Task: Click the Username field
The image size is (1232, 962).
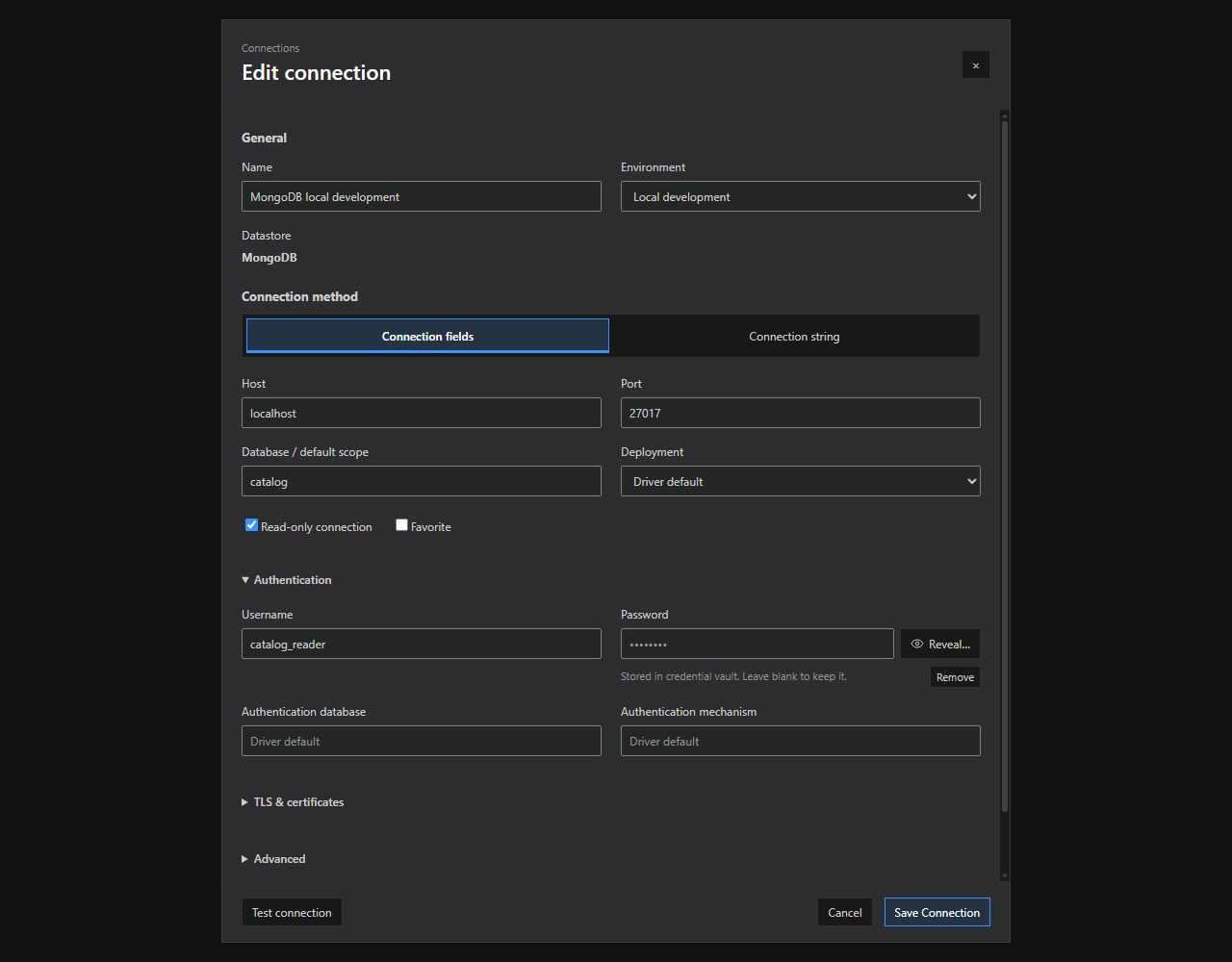Action: (x=422, y=644)
